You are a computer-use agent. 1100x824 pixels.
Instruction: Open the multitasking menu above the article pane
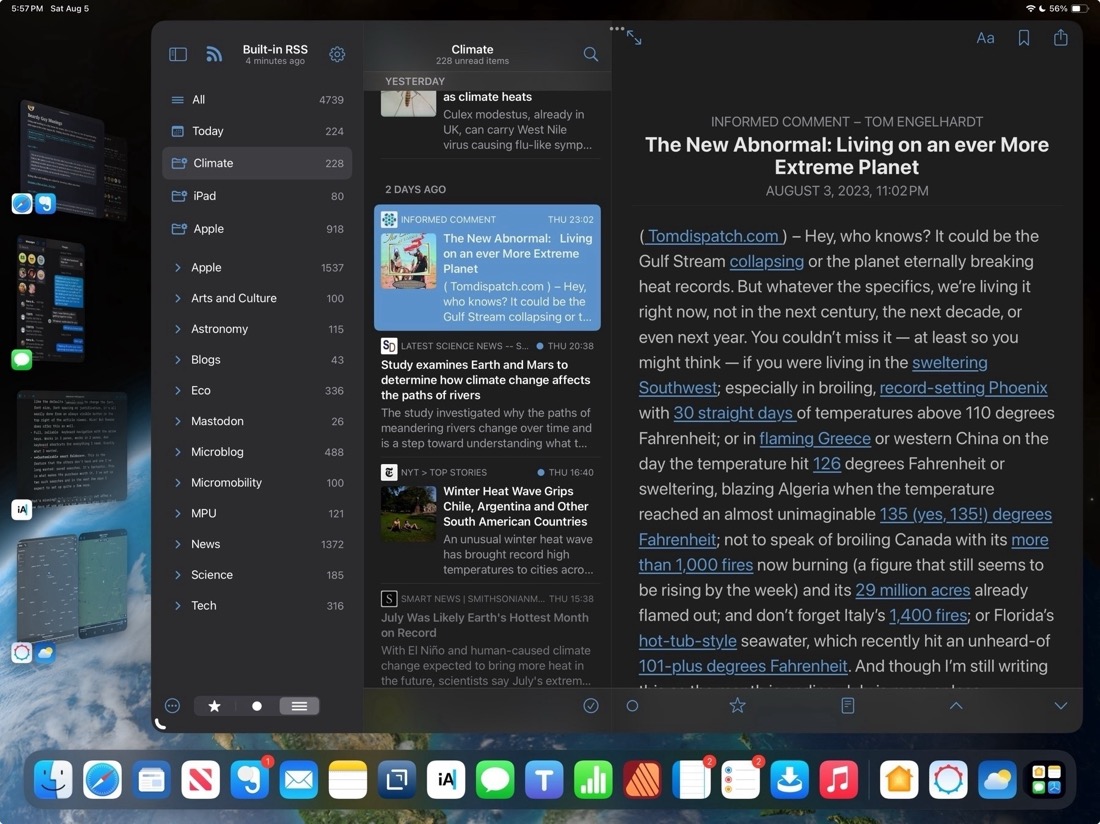pyautogui.click(x=617, y=29)
